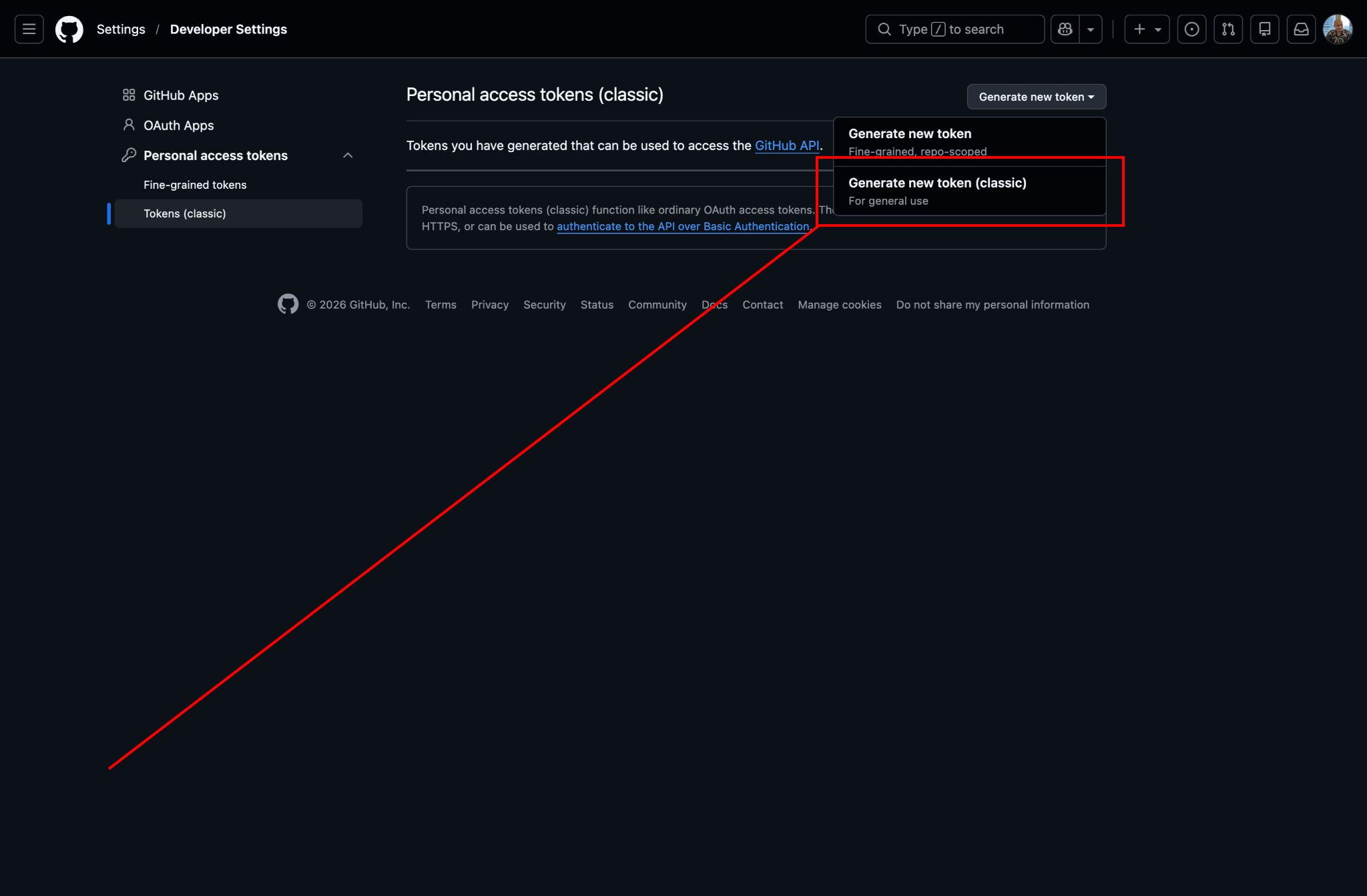Select Tokens (classic) sidebar item
The image size is (1367, 896).
[238, 213]
